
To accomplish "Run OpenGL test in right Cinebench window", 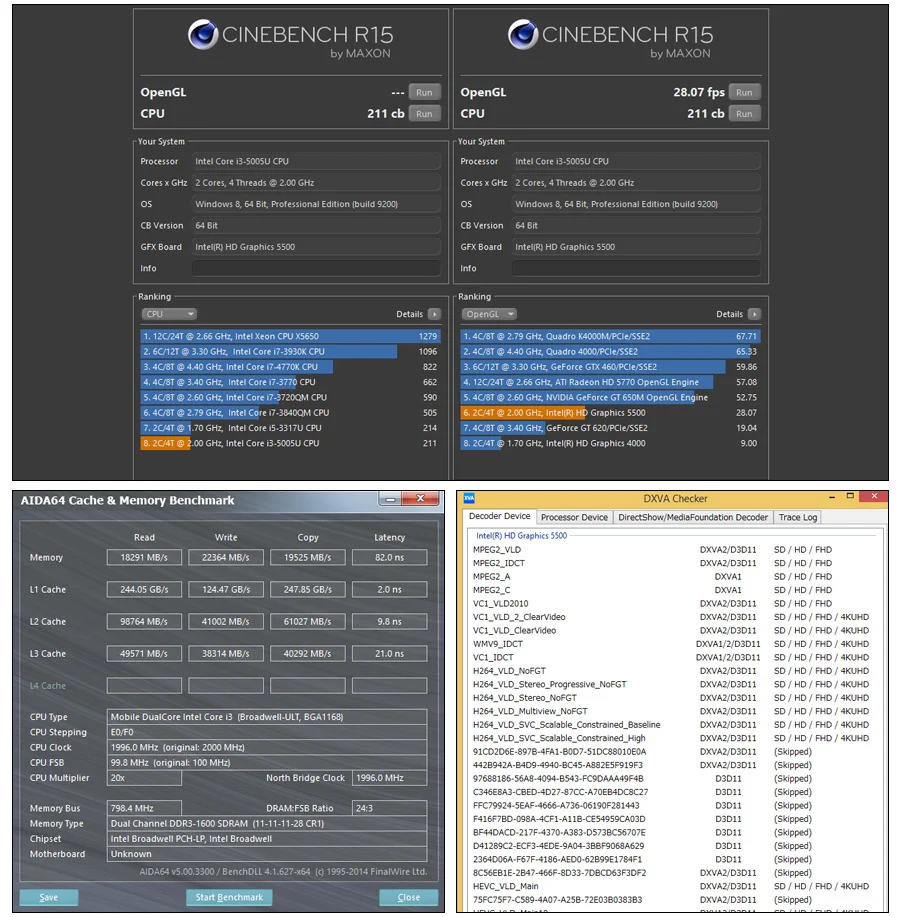I will pyautogui.click(x=744, y=92).
